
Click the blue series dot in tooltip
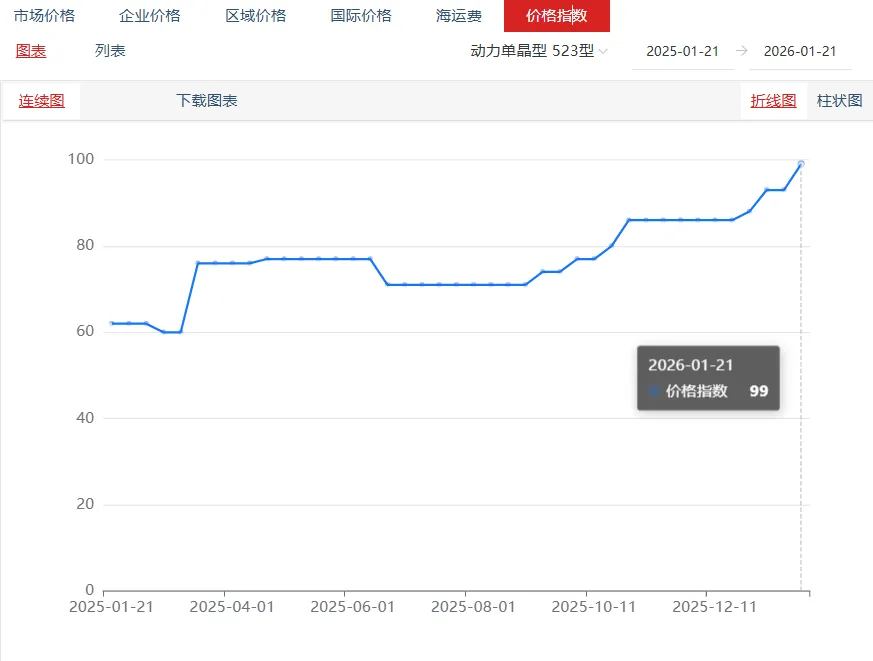click(655, 391)
